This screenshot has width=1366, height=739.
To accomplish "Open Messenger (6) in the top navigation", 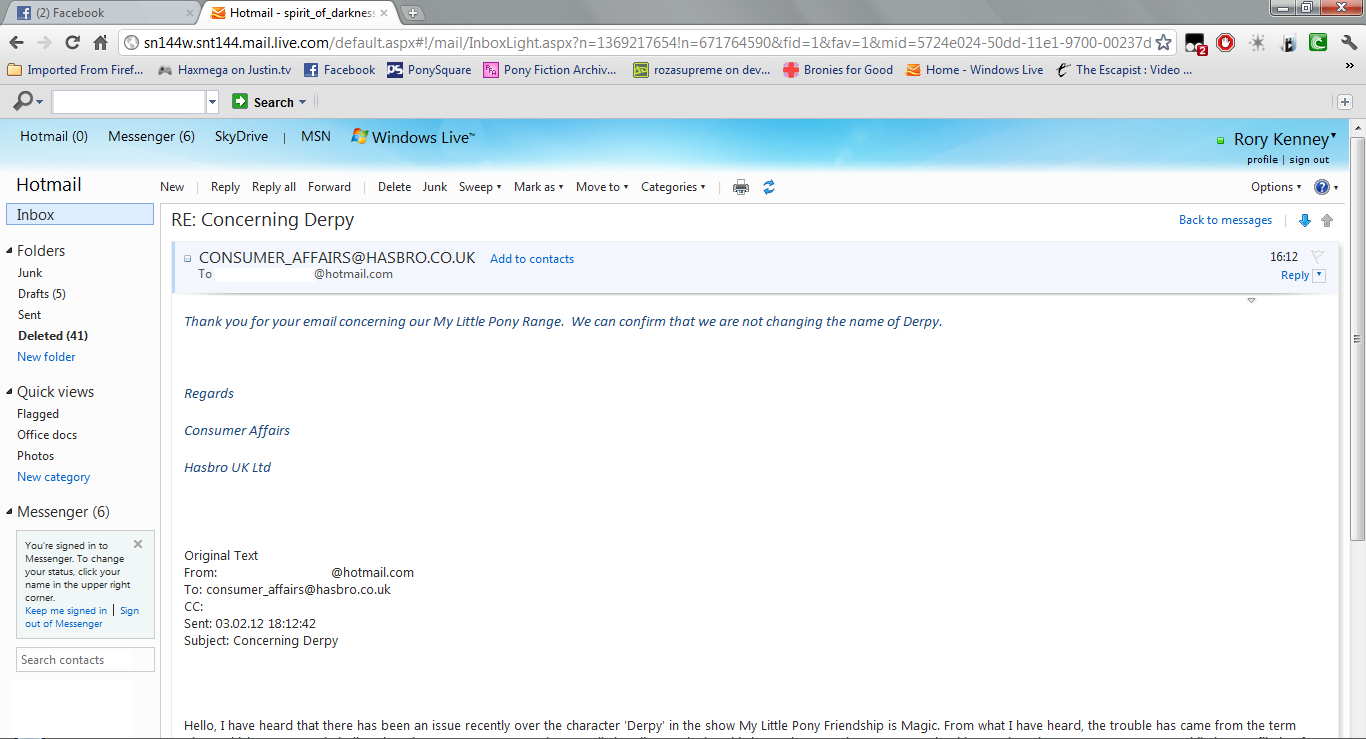I will point(151,137).
